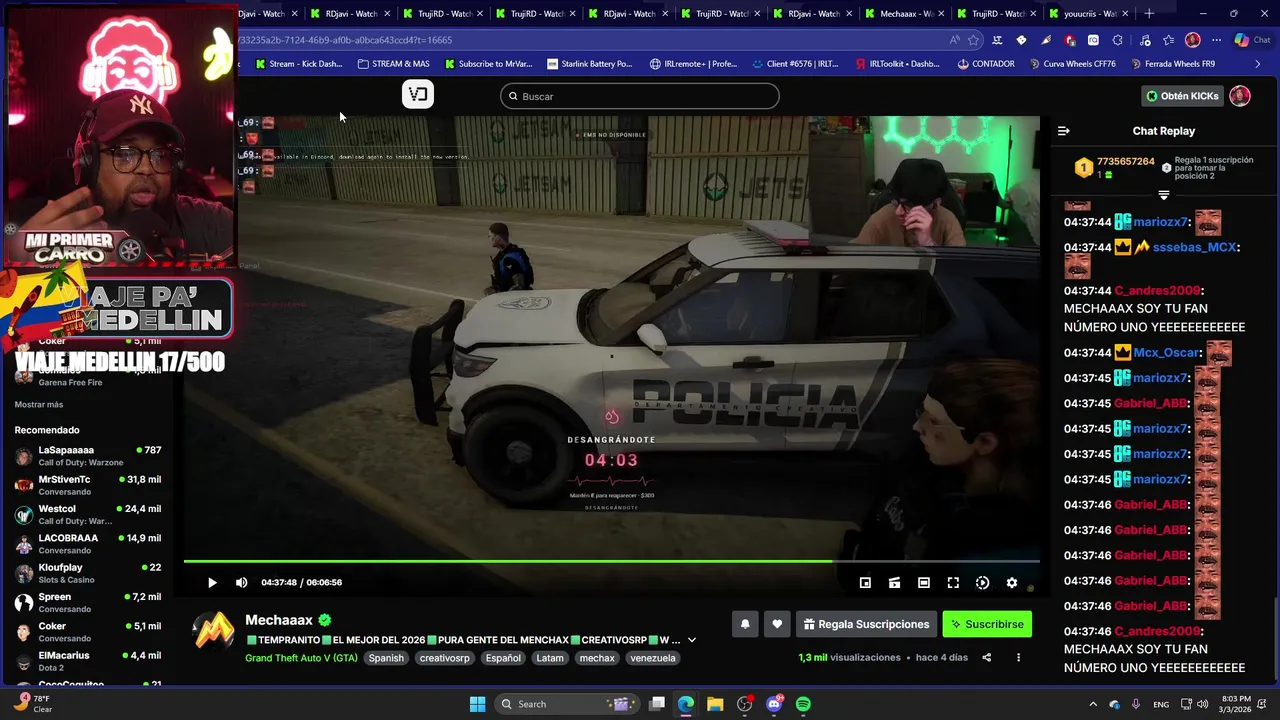Open Stream - Kick Dash bookmark

299,64
